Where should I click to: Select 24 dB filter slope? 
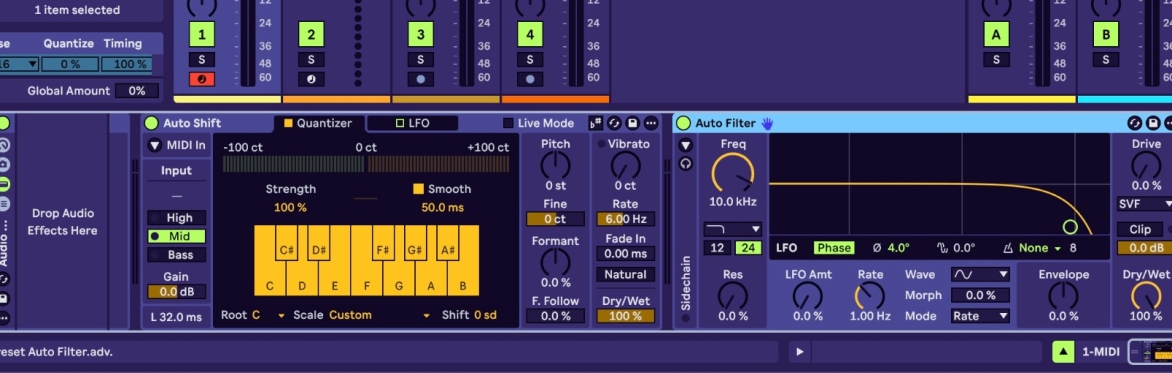(748, 248)
